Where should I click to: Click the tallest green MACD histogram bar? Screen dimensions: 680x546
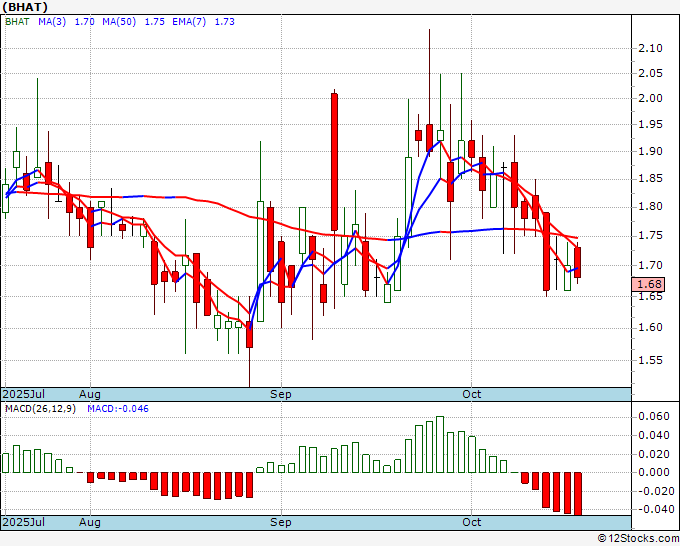pyautogui.click(x=440, y=445)
